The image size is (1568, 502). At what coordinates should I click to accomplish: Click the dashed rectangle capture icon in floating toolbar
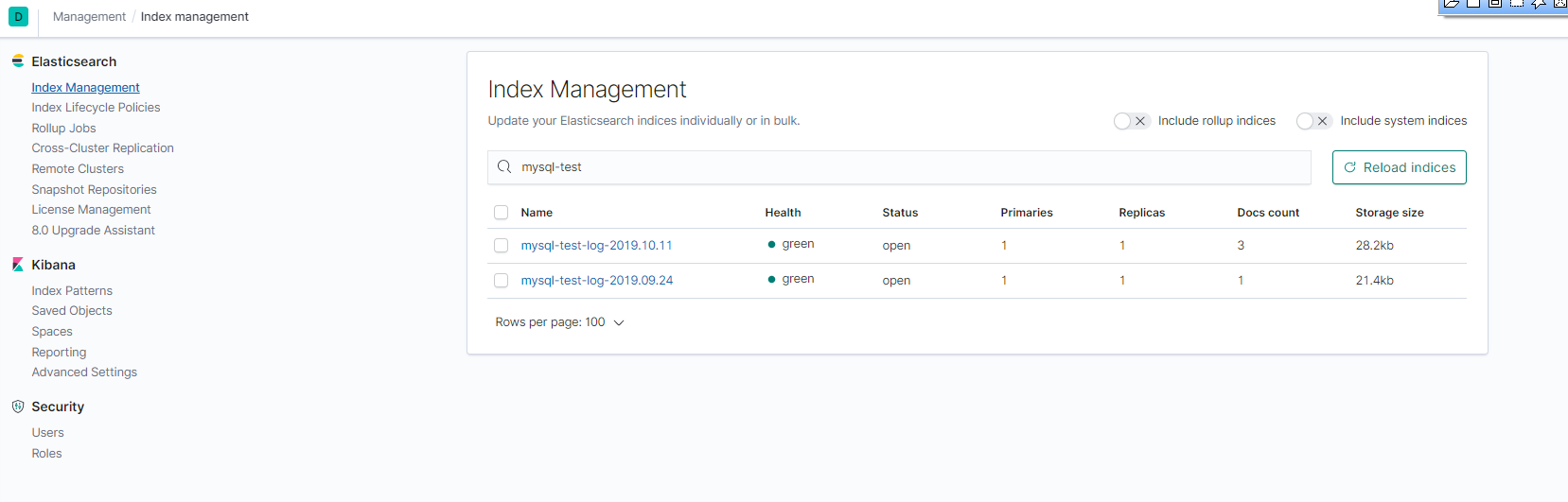[1517, 3]
